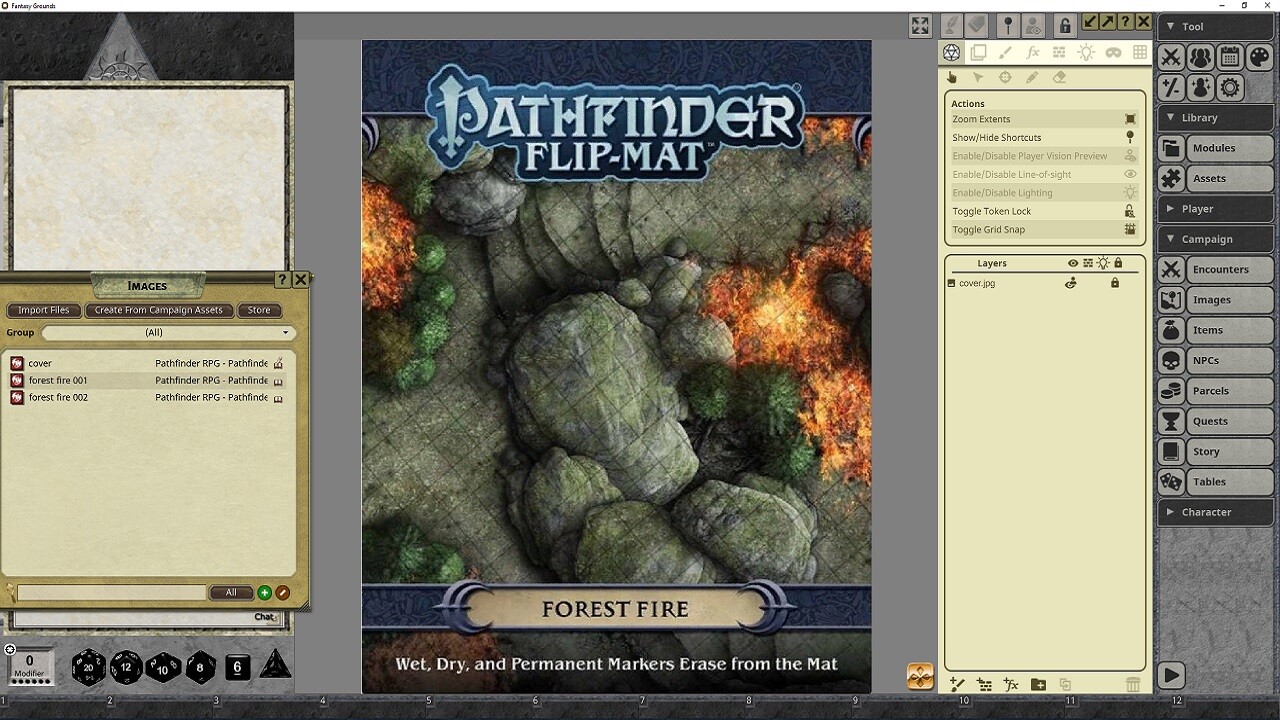Select the Pointer tool in the image toolbar
Image resolution: width=1280 pixels, height=720 pixels.
tap(979, 77)
